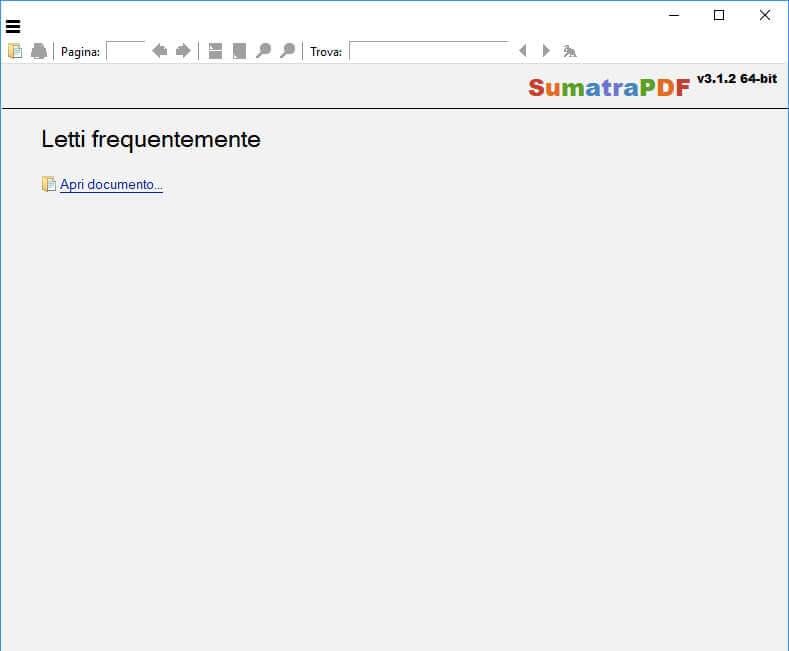Image resolution: width=789 pixels, height=651 pixels.
Task: Select fit width continuous layout icon
Action: pos(215,51)
